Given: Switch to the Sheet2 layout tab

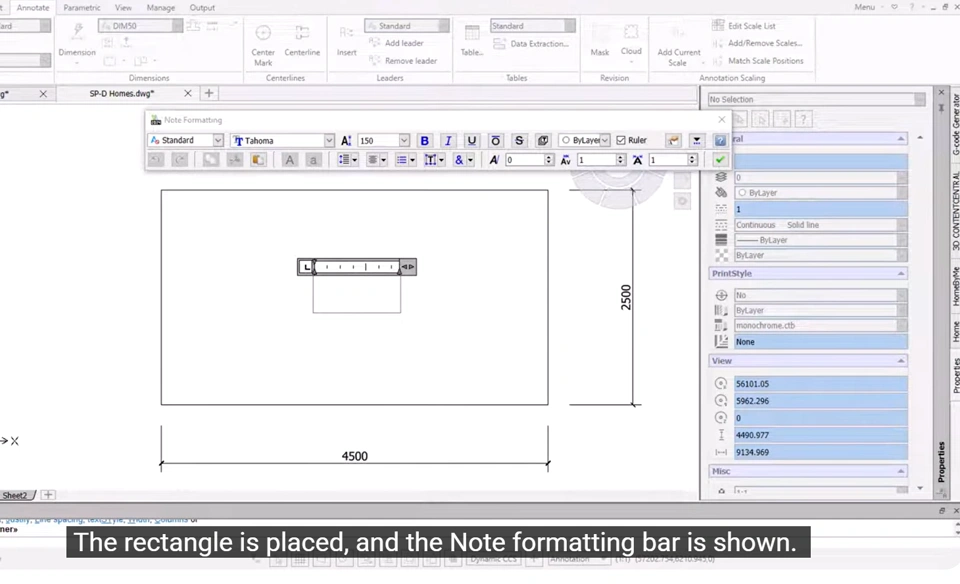Looking at the screenshot, I should point(15,495).
